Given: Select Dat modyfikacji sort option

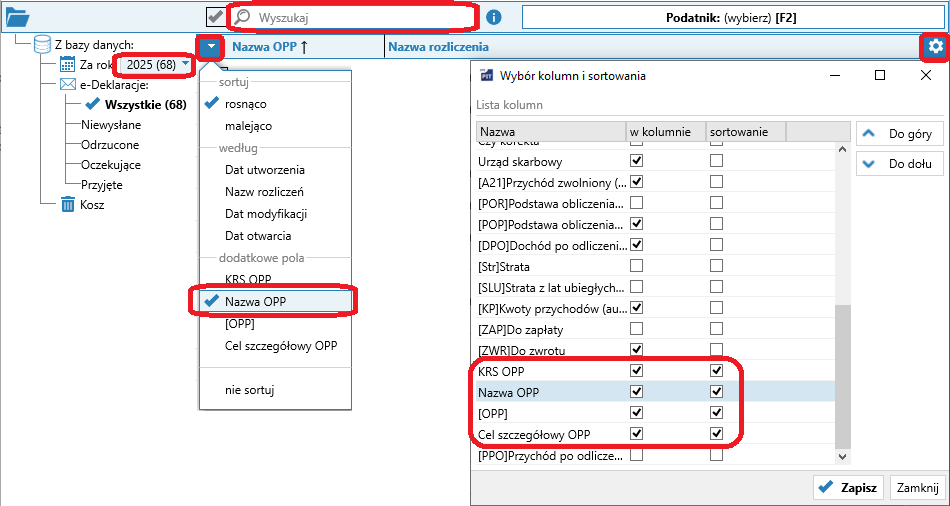Looking at the screenshot, I should point(266,213).
